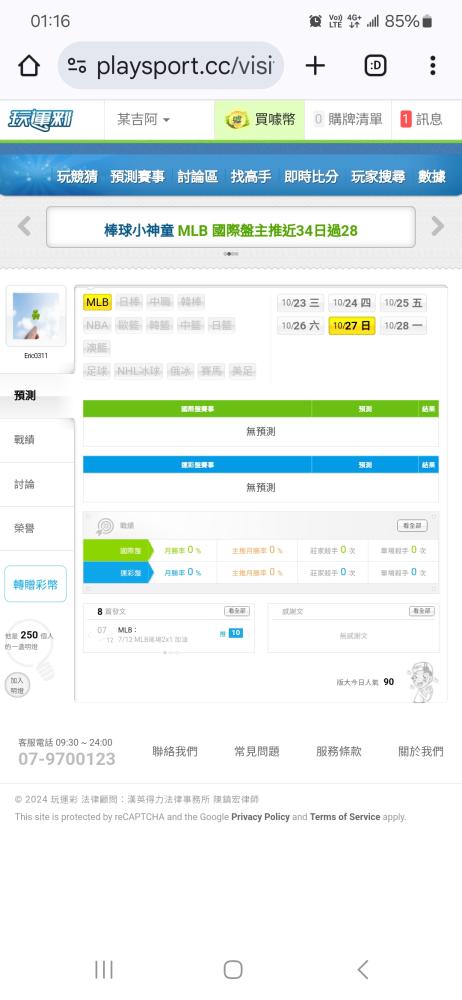The width and height of the screenshot is (462, 1000).
Task: Click the Eric0311 profile avatar
Action: [36, 316]
